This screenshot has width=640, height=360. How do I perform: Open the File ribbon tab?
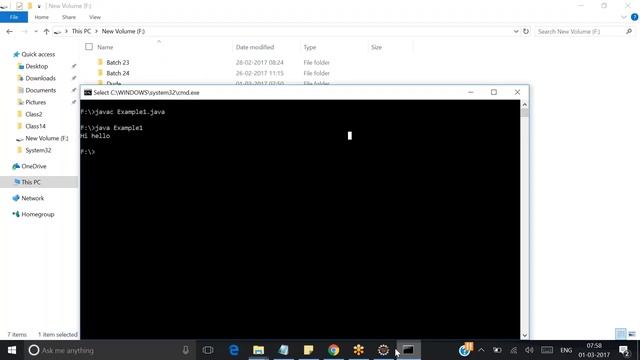point(14,17)
